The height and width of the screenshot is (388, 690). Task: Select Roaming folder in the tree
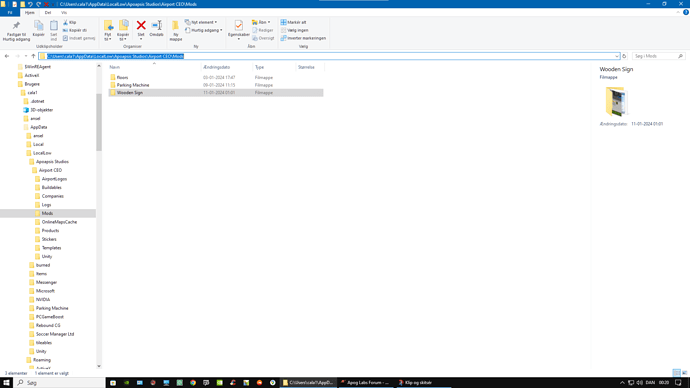coord(42,360)
